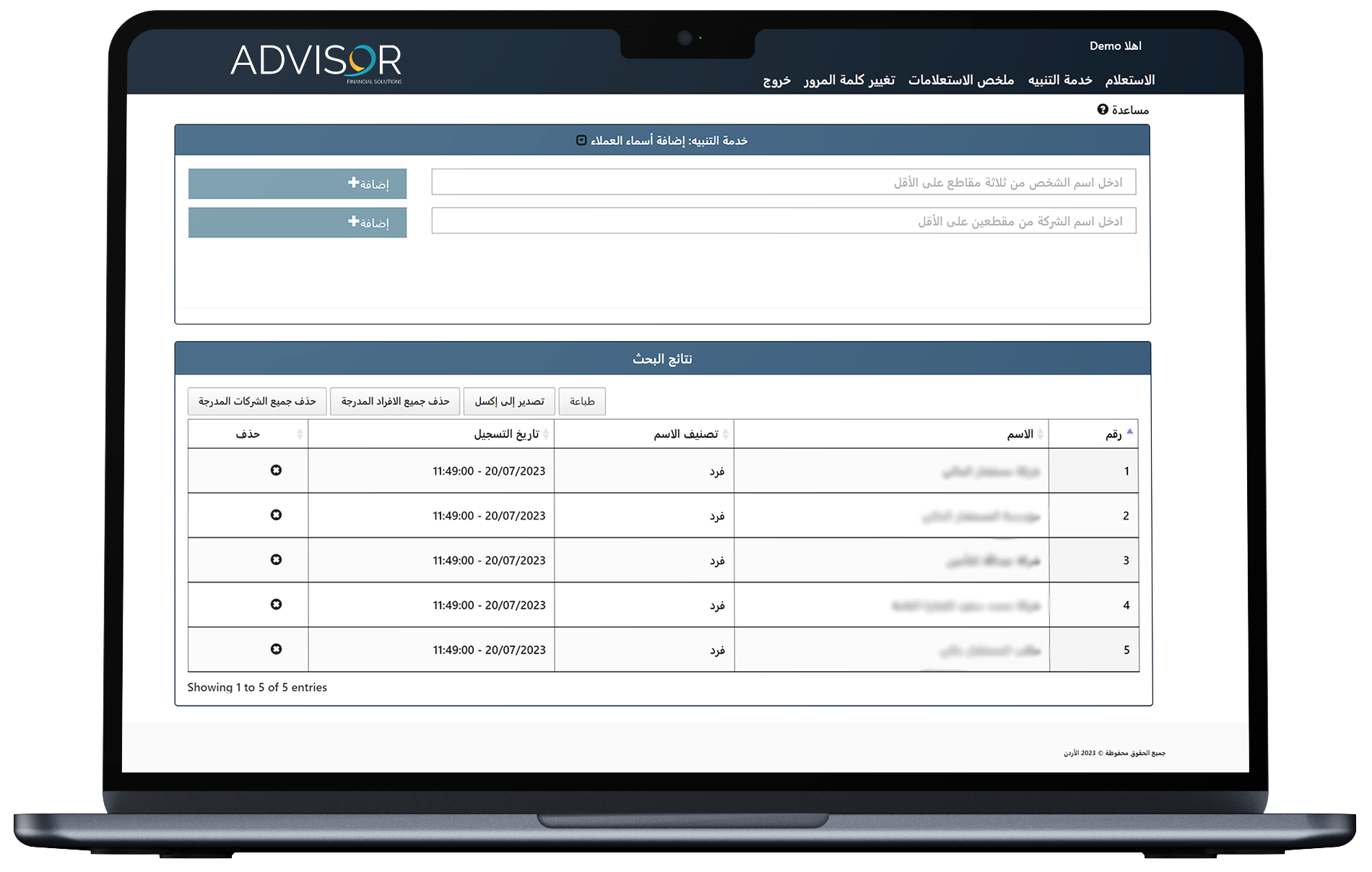The height and width of the screenshot is (872, 1372).
Task: Sort table by حذف column
Action: pos(248,433)
